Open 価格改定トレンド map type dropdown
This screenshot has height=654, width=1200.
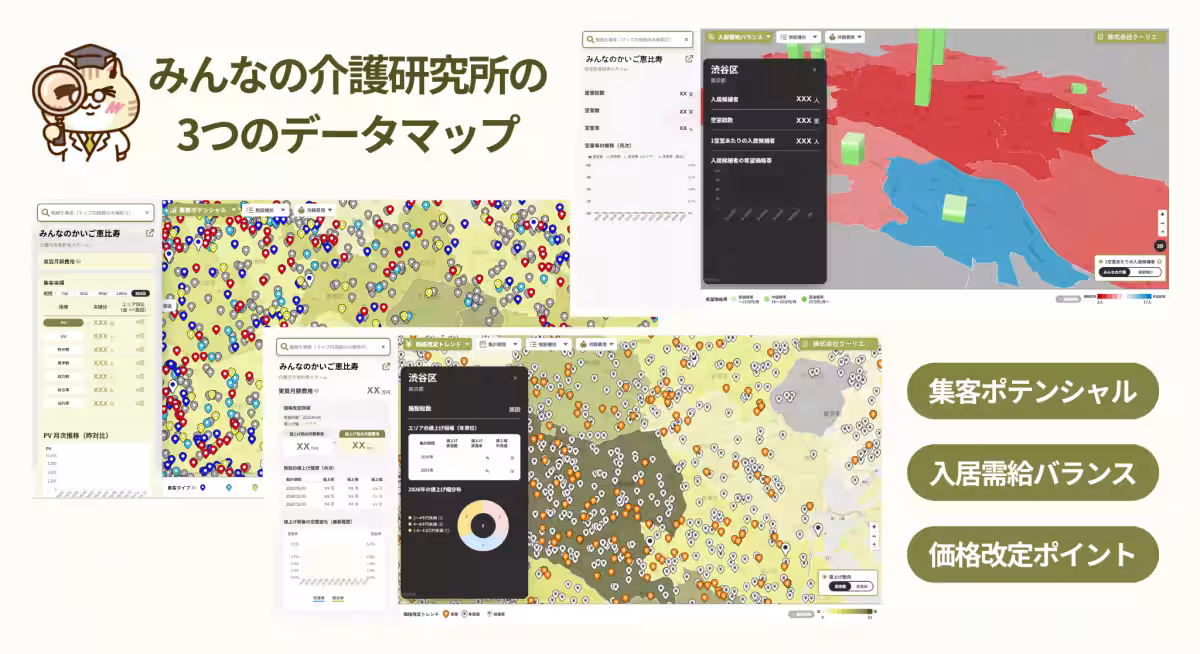pos(437,344)
